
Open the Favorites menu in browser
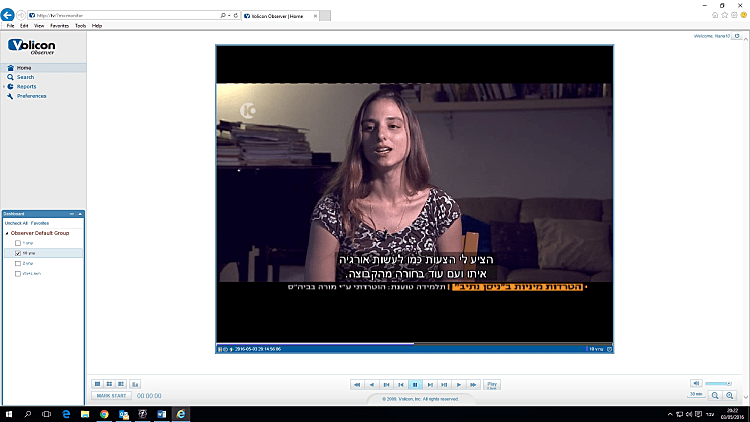click(59, 25)
